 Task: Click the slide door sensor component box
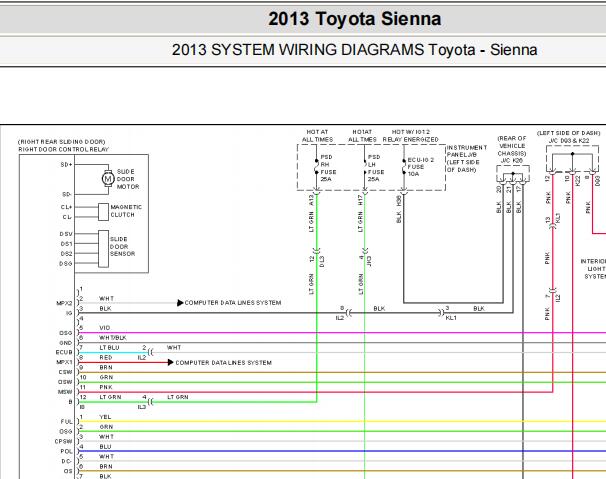tap(103, 249)
